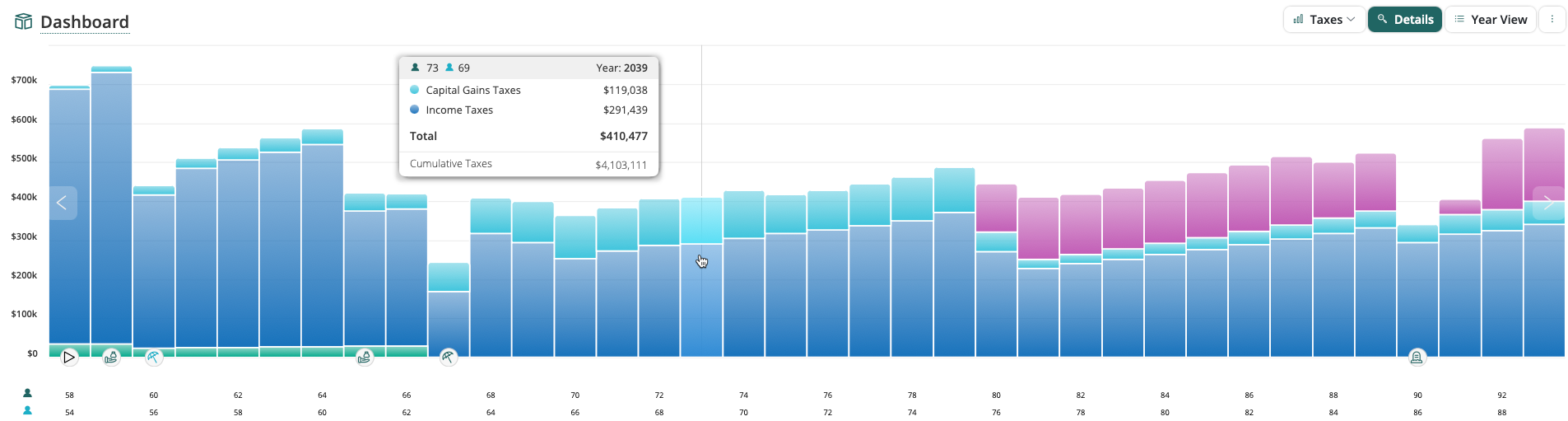The width and height of the screenshot is (1568, 421).
Task: Click the dark person icon beside the age axis
Action: tap(27, 393)
